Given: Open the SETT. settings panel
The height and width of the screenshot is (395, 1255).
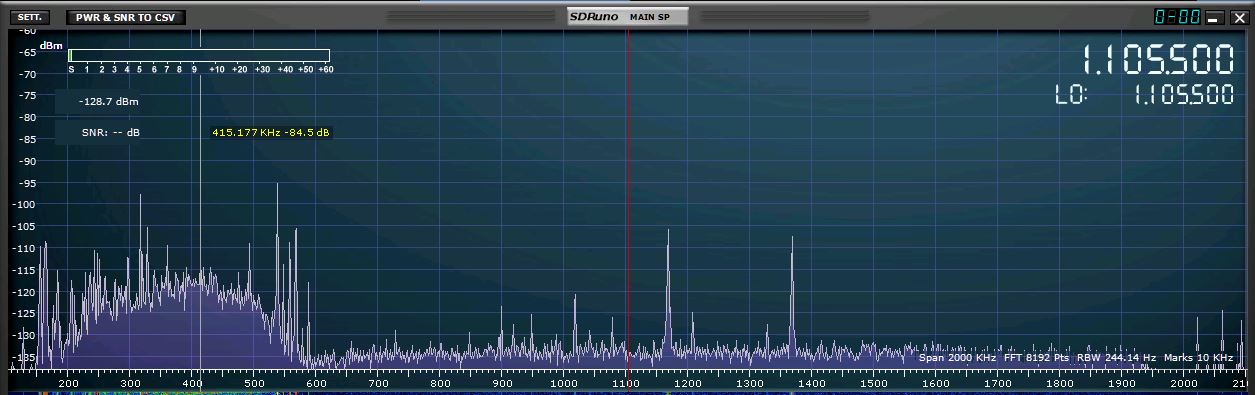Looking at the screenshot, I should coord(29,17).
